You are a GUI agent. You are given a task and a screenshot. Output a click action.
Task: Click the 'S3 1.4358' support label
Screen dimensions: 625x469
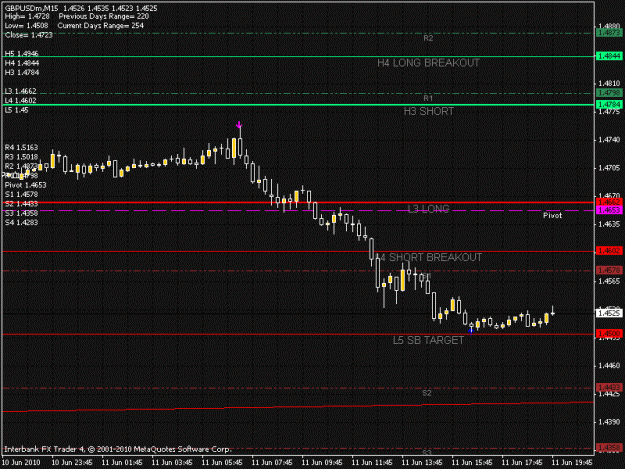[22, 213]
